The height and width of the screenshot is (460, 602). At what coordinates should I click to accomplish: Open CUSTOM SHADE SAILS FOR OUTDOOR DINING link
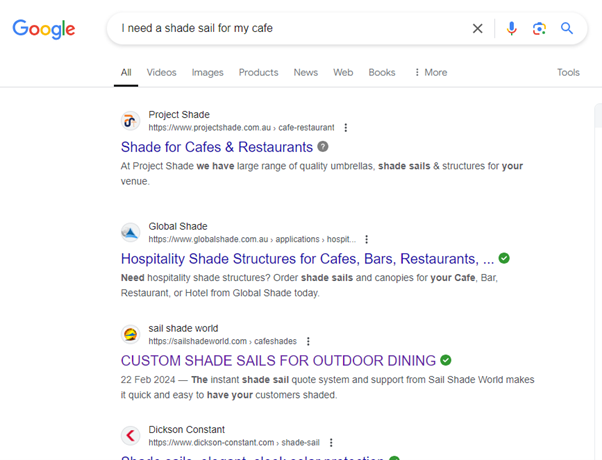click(x=278, y=361)
